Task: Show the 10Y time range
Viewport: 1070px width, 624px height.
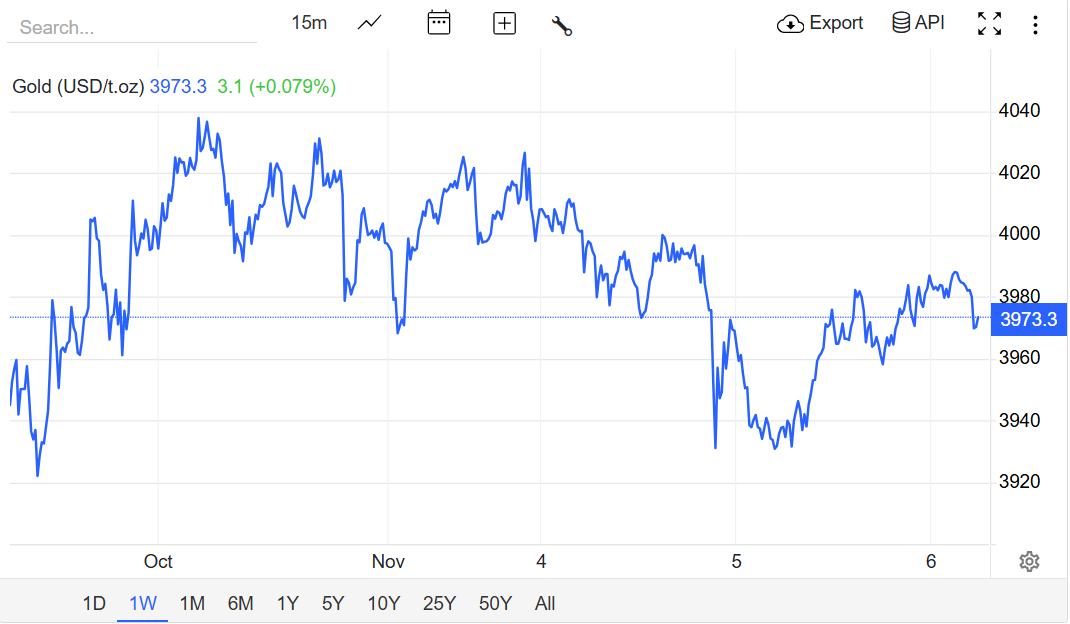Action: pos(384,603)
